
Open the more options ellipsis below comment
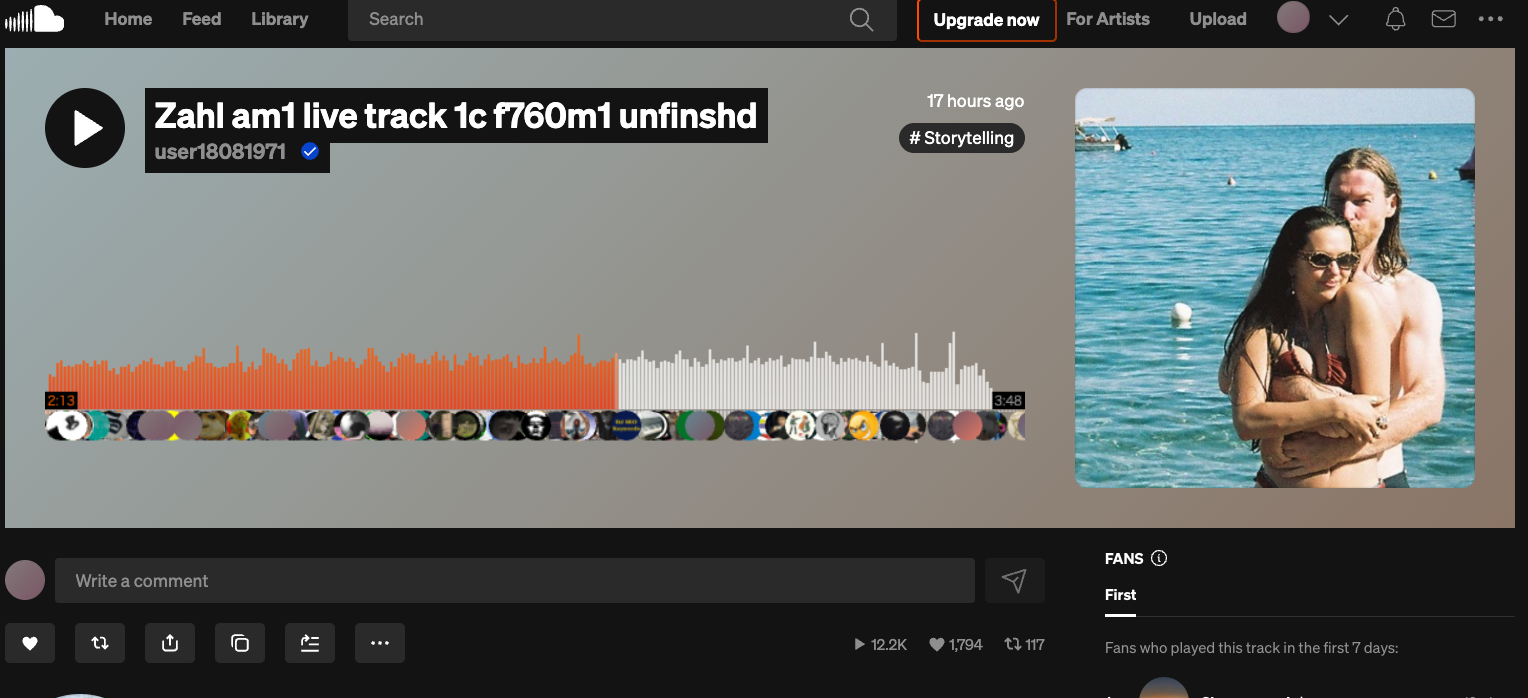380,643
